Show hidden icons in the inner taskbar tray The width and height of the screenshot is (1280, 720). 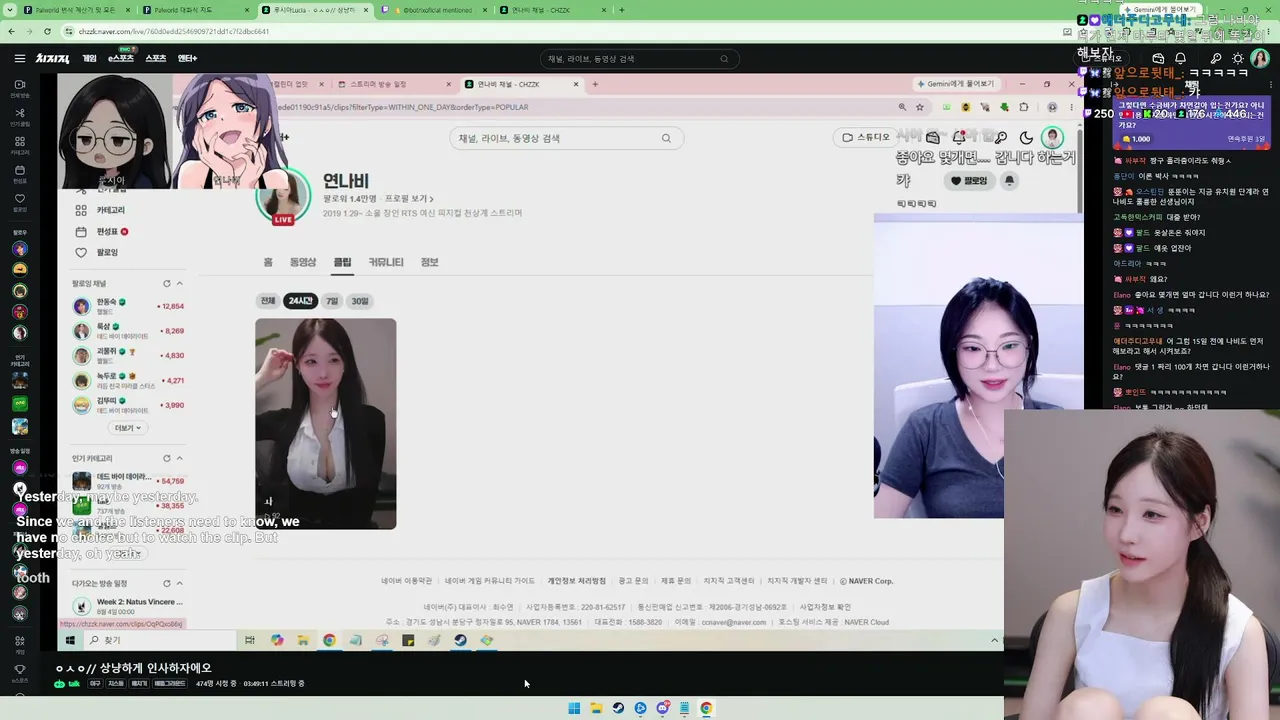994,640
